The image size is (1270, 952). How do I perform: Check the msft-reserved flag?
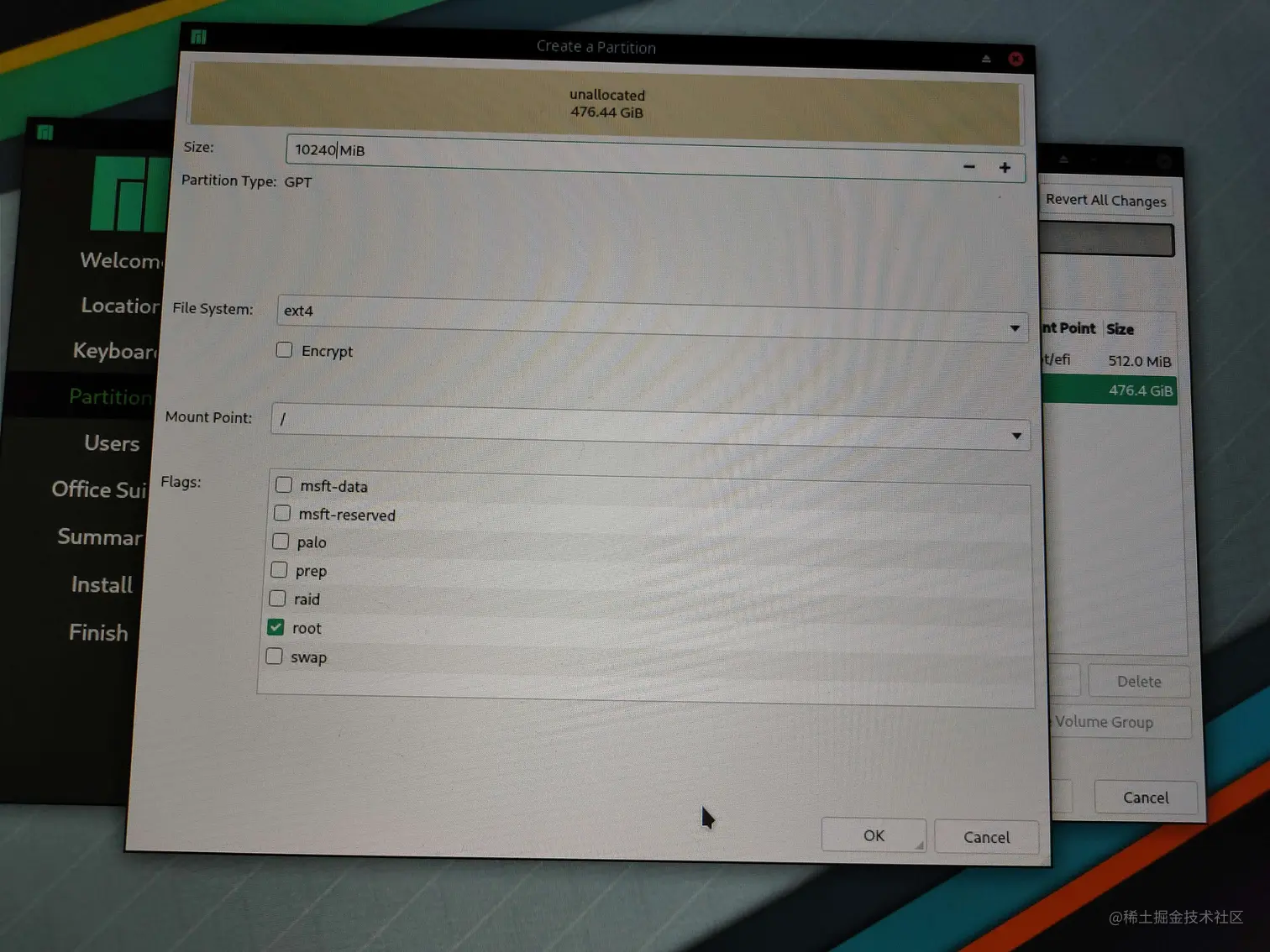(x=282, y=513)
